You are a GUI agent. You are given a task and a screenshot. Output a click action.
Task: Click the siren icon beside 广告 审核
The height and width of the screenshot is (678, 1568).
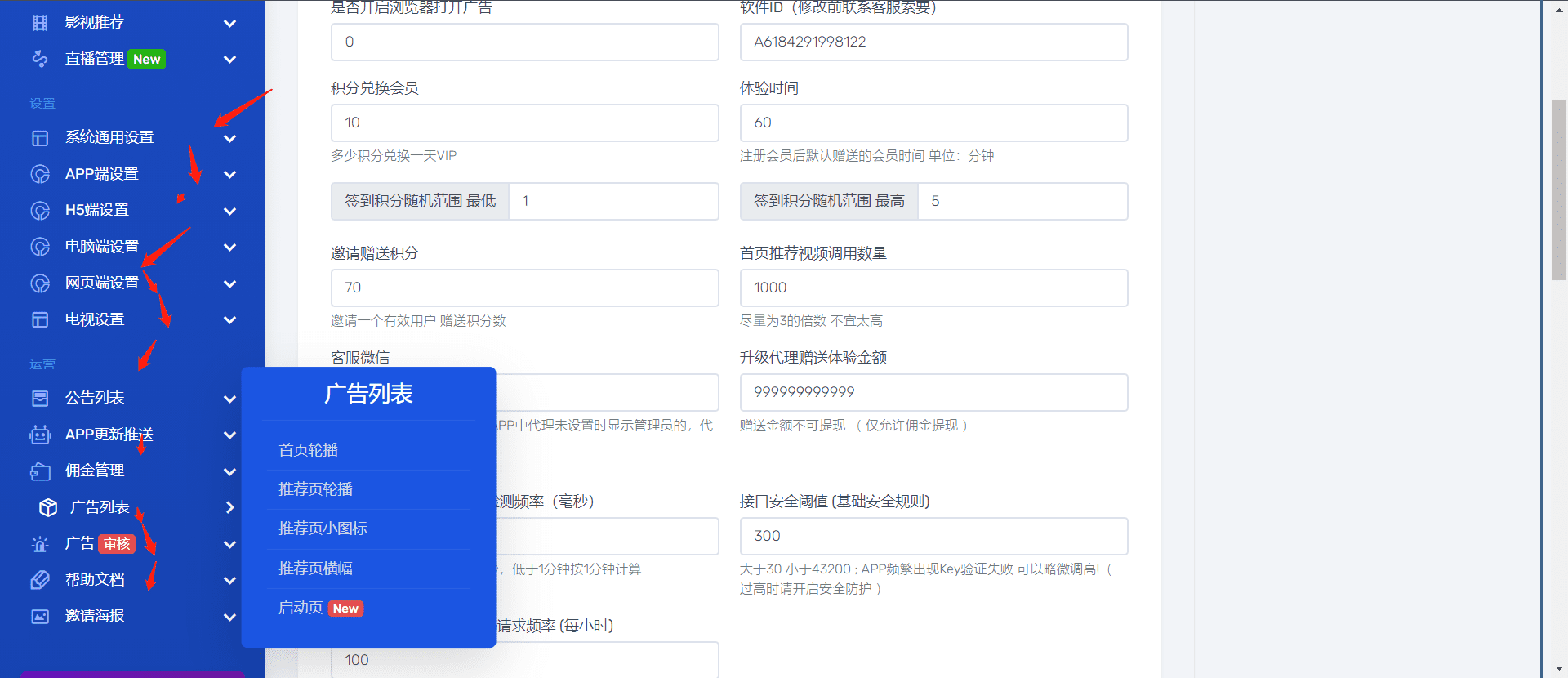pos(40,544)
